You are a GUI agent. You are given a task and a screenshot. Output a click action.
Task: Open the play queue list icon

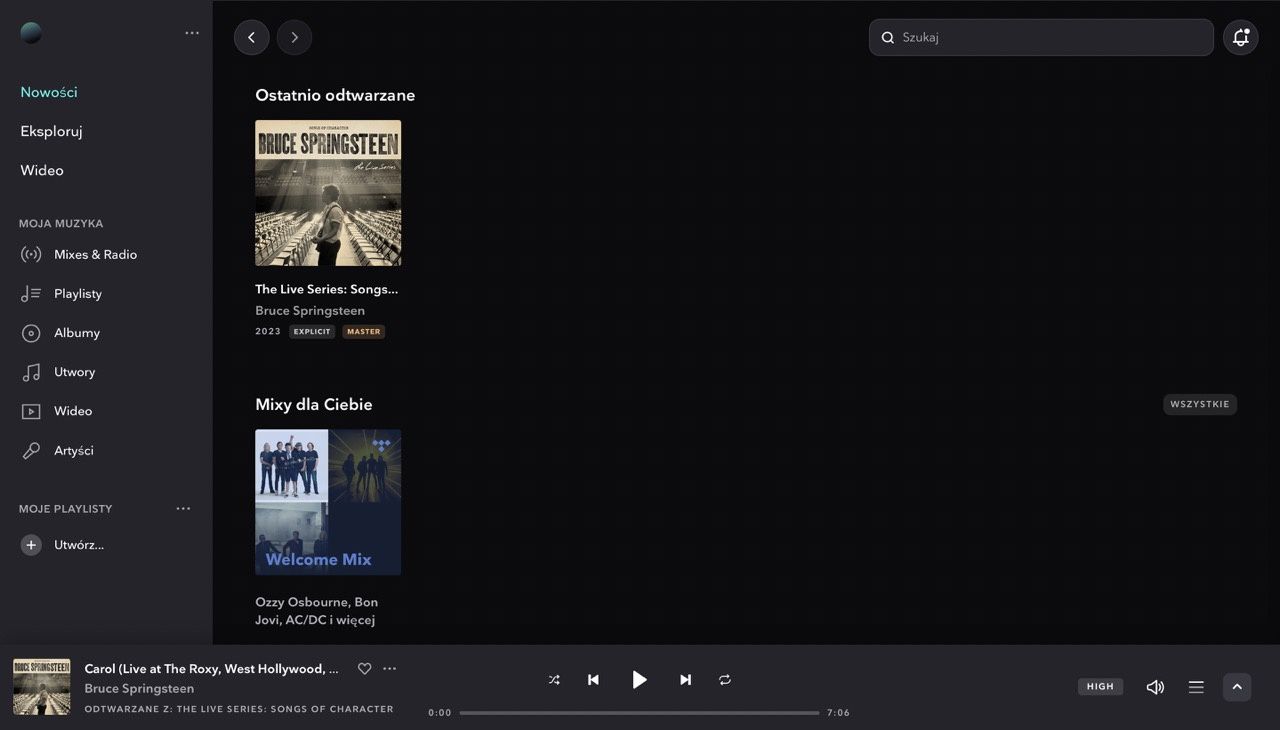[1196, 687]
